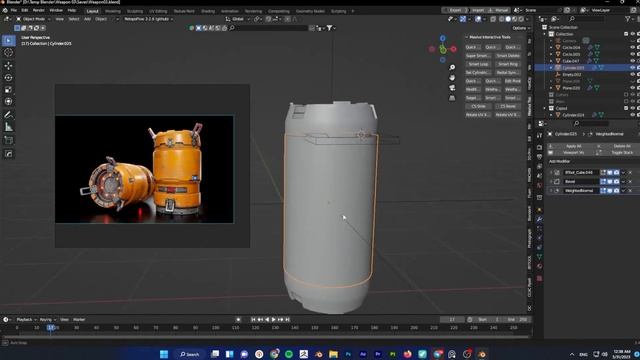Viewport: 640px width, 360px height.
Task: Expand the Bevel modifier panel
Action: [x=551, y=182]
